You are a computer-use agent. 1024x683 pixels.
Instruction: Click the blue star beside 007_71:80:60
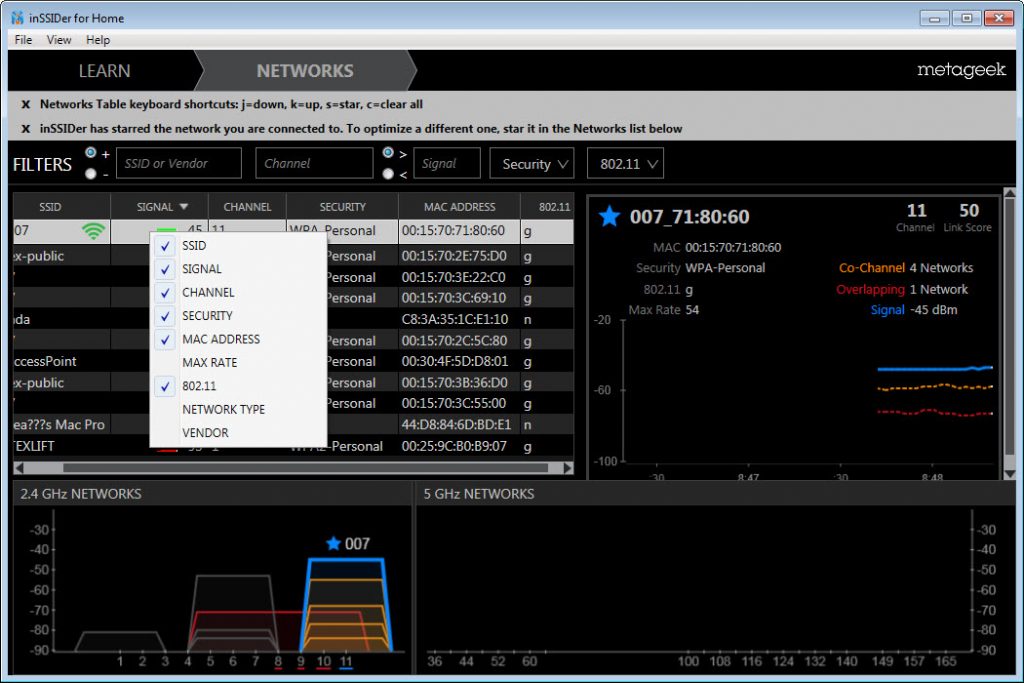click(x=609, y=216)
